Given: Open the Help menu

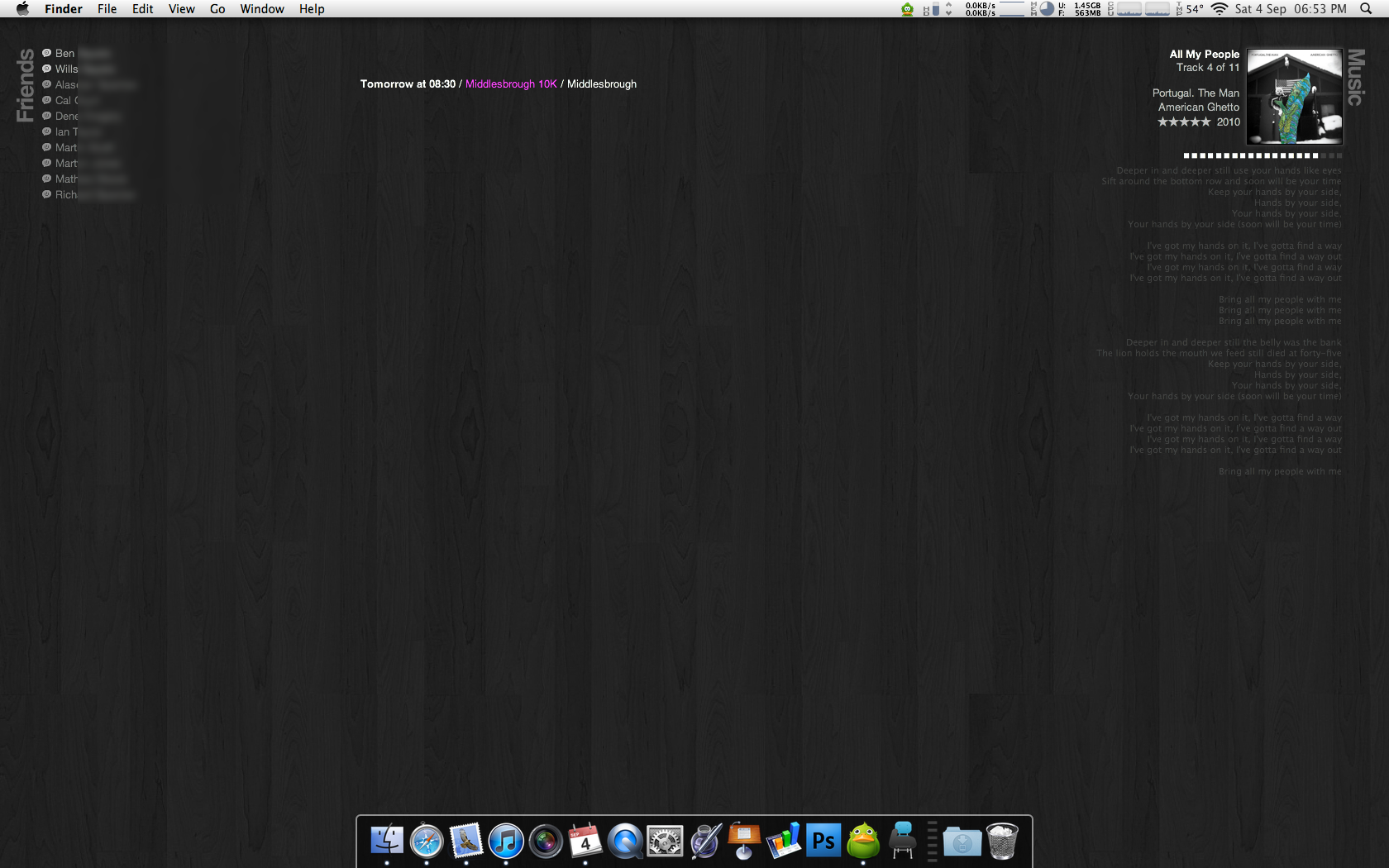Looking at the screenshot, I should (x=312, y=9).
